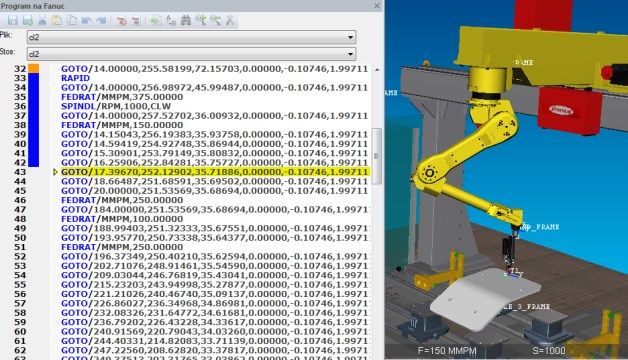
Task: Click the A-B replace text icon
Action: [x=171, y=20]
